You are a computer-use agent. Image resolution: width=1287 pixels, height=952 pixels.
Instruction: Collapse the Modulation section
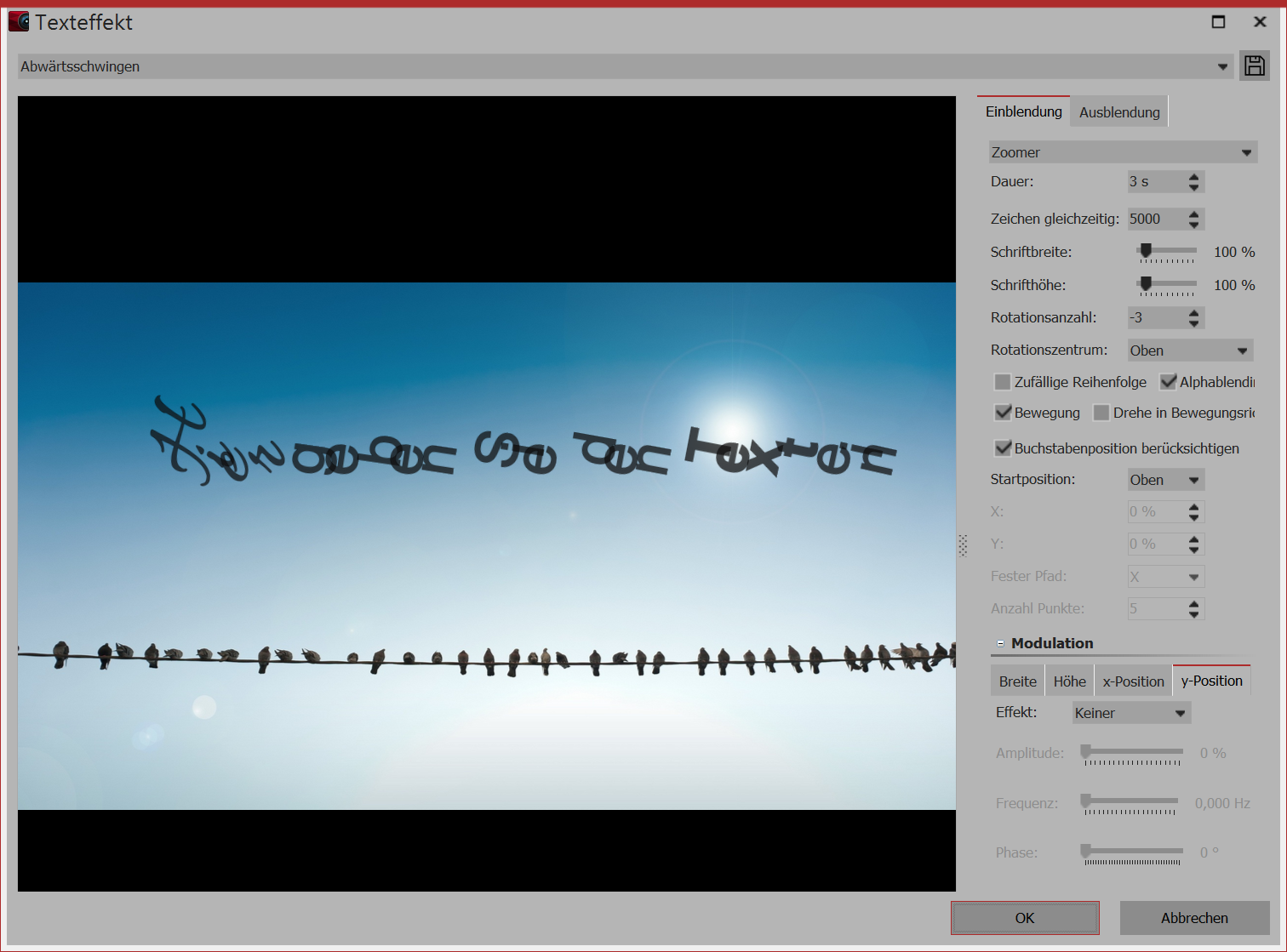(x=999, y=642)
